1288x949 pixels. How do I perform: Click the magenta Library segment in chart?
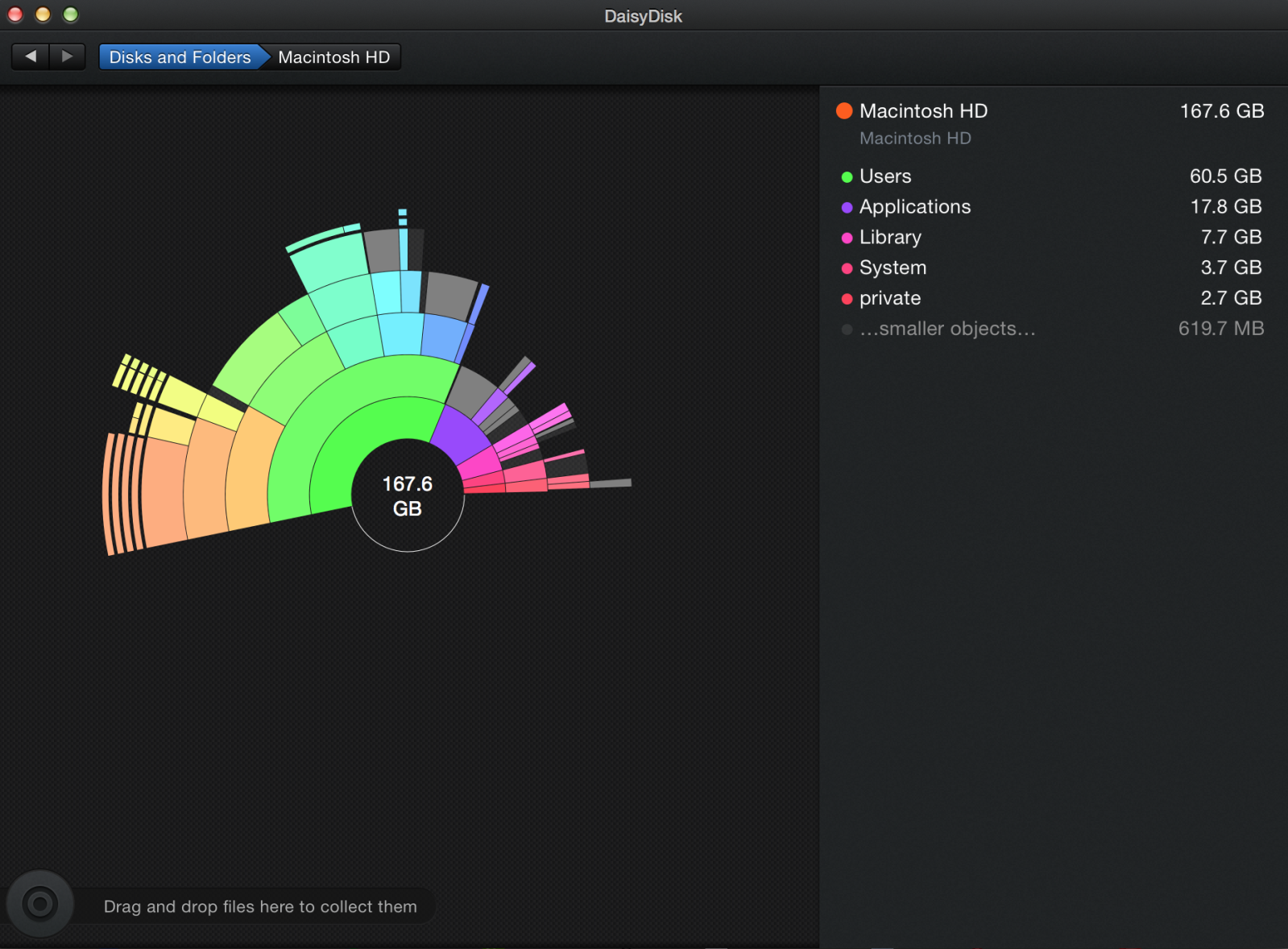pos(478,464)
